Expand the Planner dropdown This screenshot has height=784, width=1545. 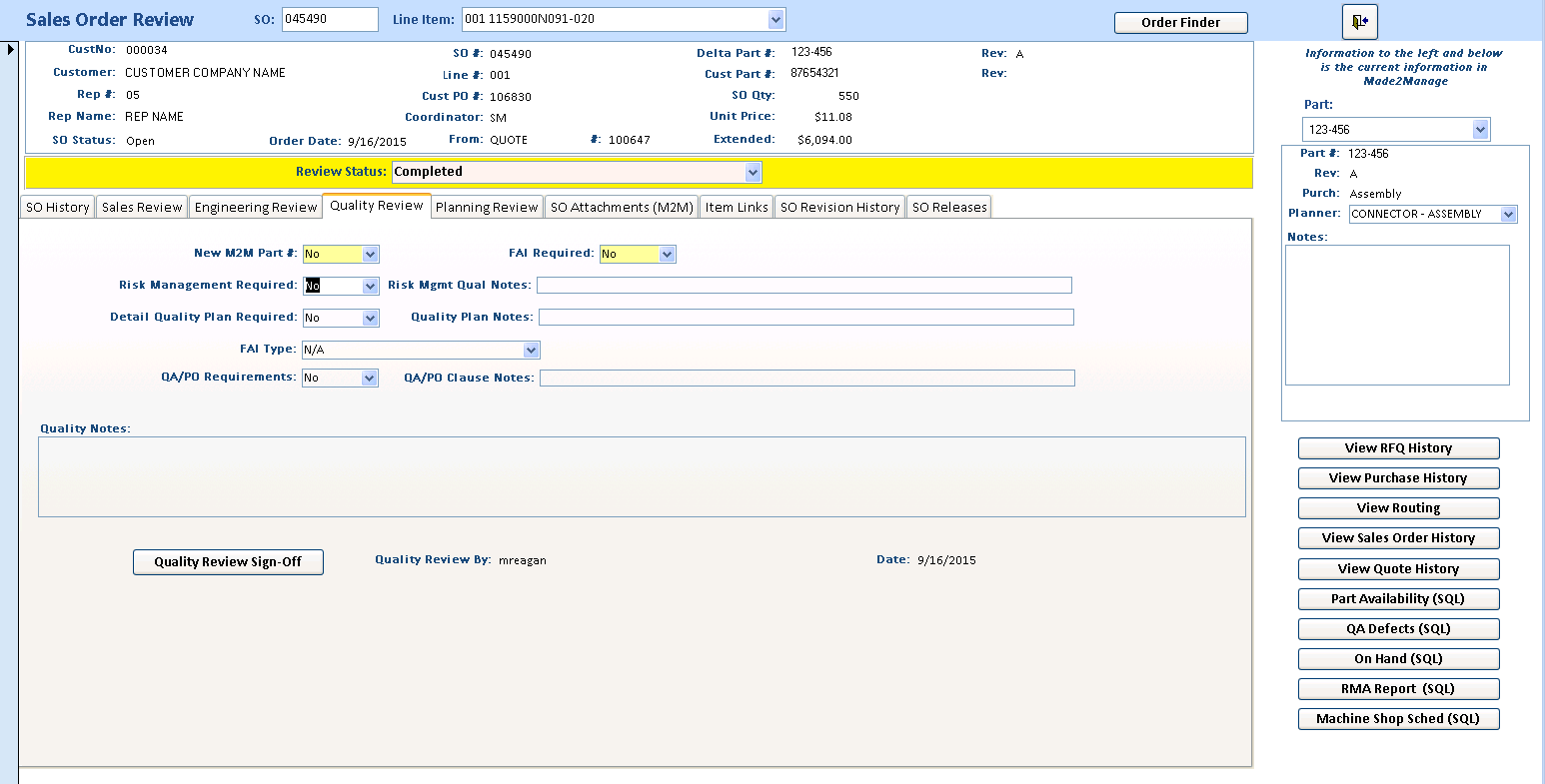click(x=1509, y=214)
